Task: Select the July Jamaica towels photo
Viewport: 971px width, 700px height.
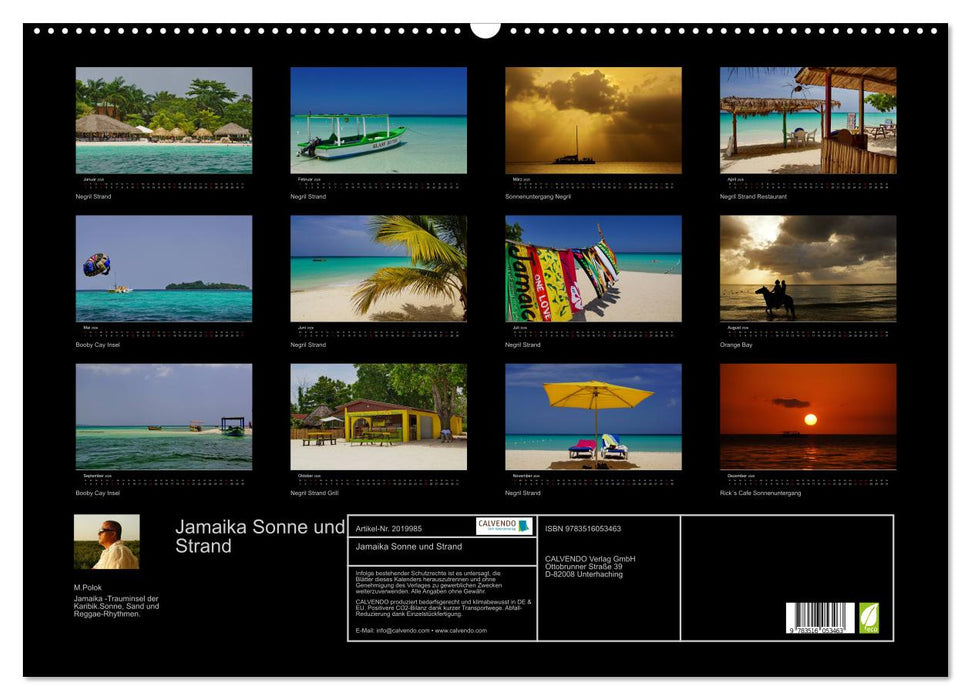Action: 590,266
